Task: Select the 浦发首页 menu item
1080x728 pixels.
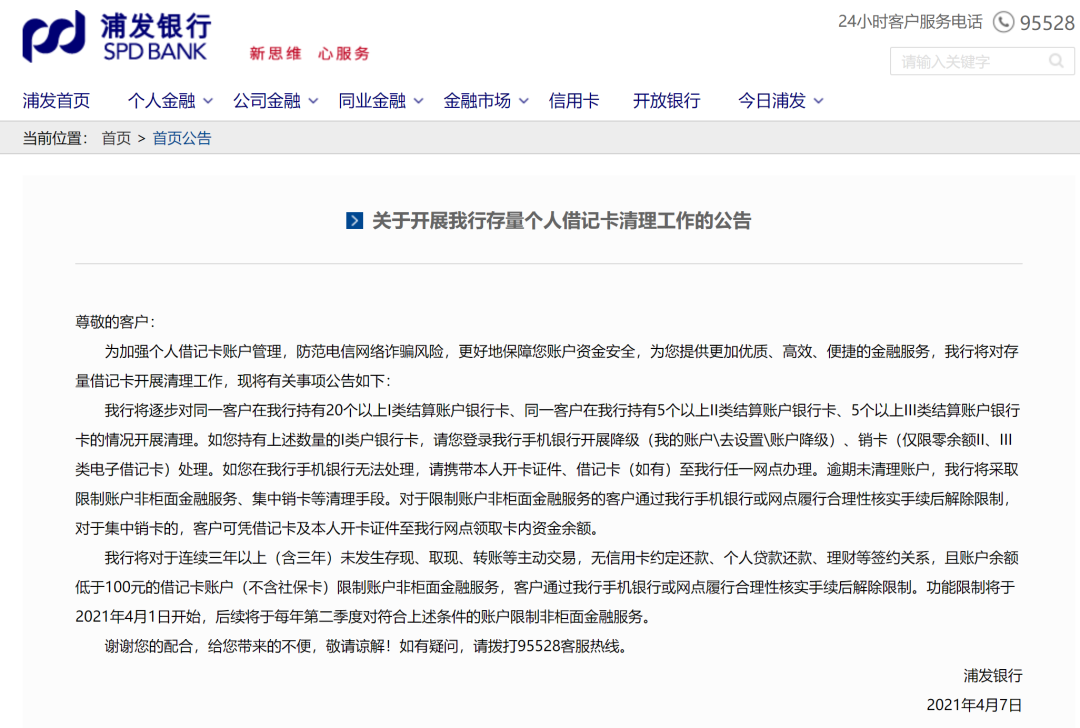Action: (55, 100)
